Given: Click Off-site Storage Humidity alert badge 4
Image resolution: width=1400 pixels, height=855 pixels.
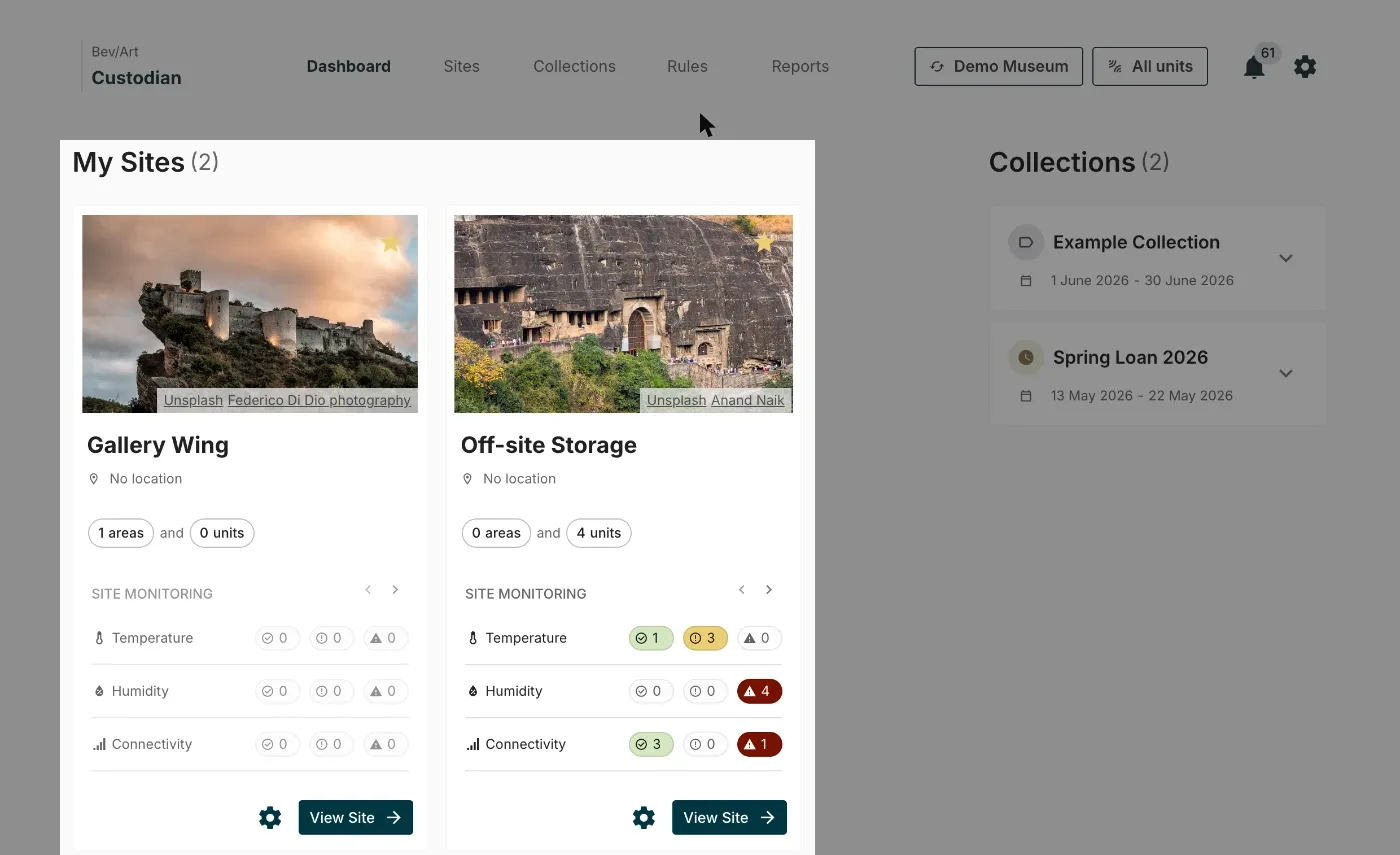Looking at the screenshot, I should pos(759,691).
